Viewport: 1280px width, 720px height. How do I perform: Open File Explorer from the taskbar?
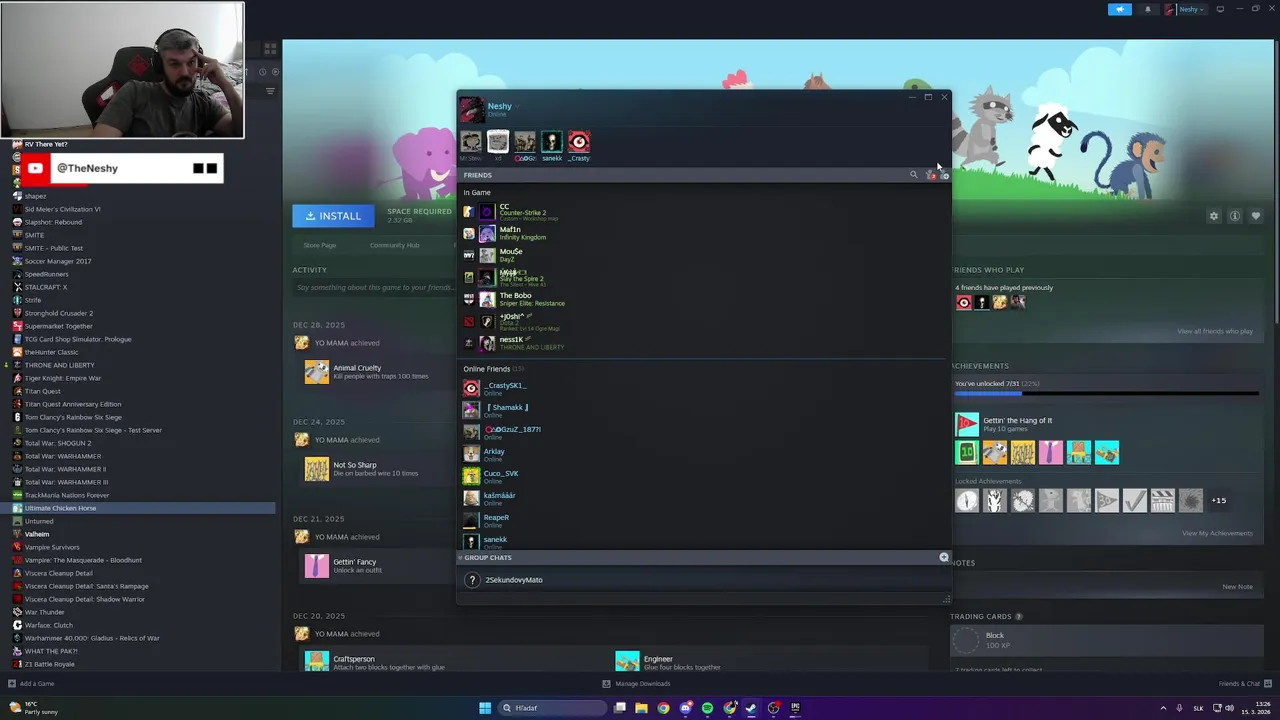tap(641, 708)
